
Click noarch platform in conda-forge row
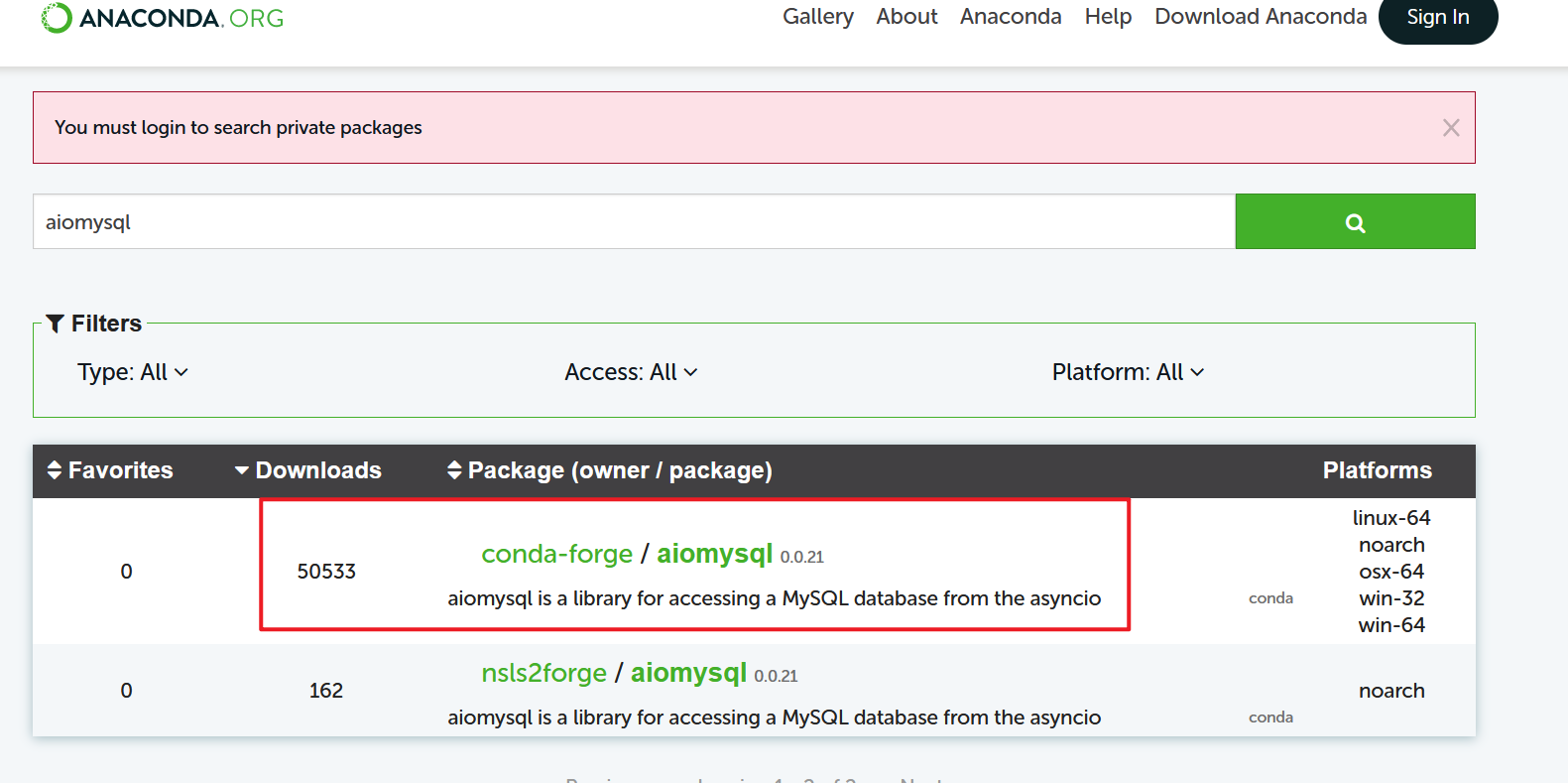1391,545
